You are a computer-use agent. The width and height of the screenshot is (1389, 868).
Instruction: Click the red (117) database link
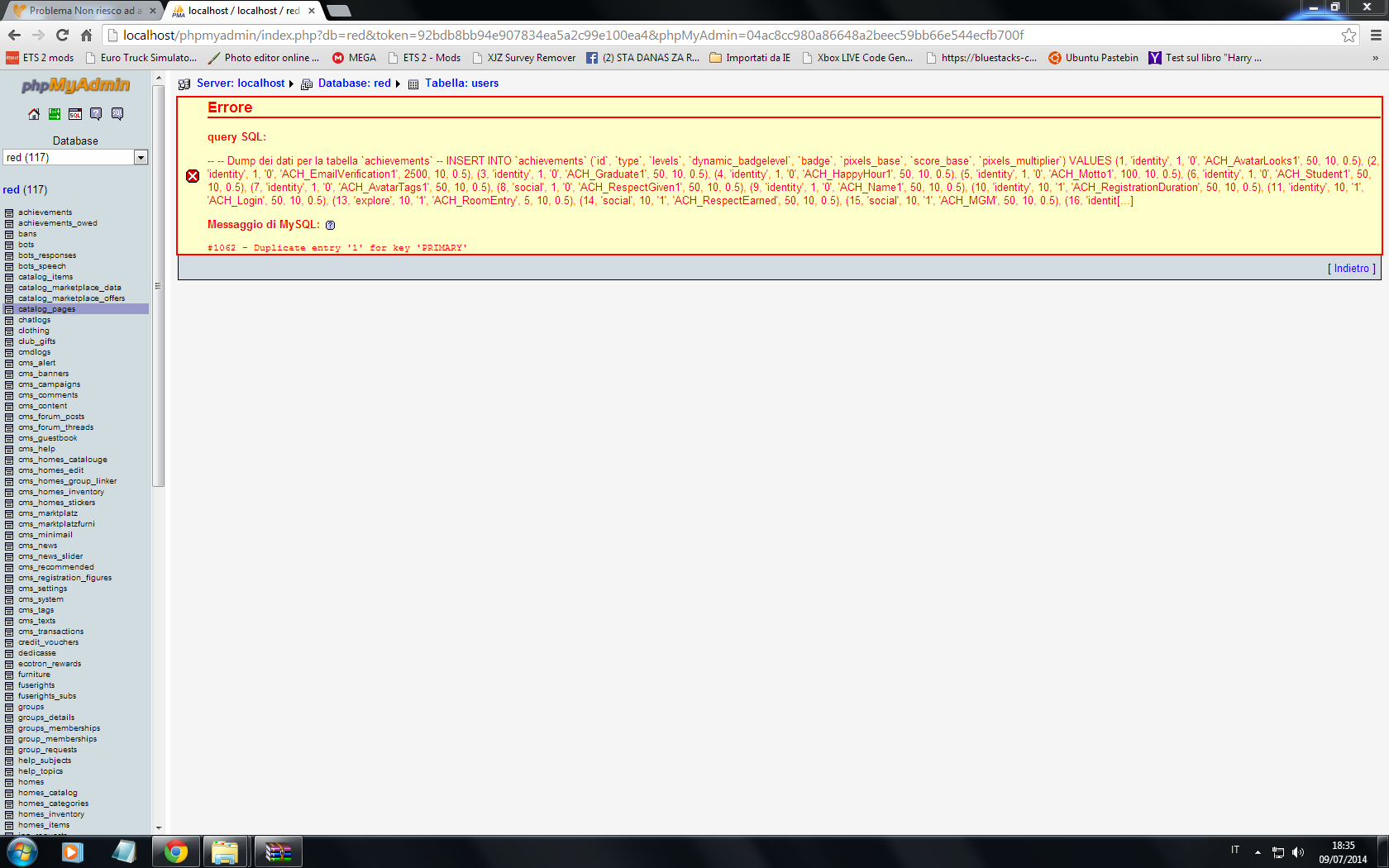pyautogui.click(x=25, y=189)
